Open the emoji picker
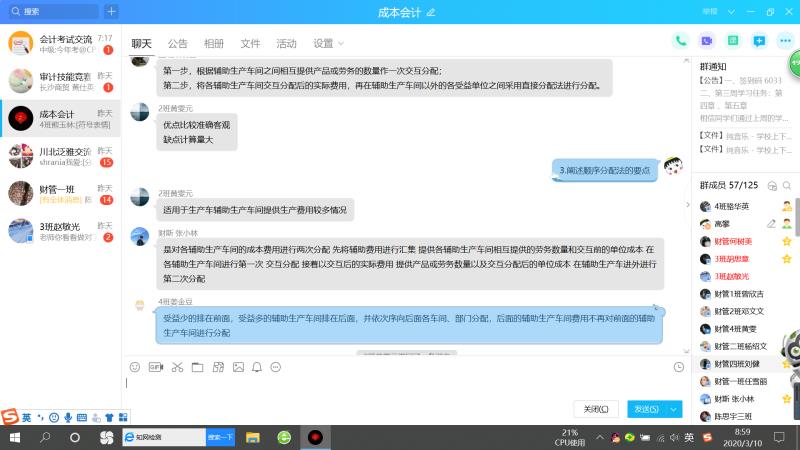The width and height of the screenshot is (800, 450). 135,367
